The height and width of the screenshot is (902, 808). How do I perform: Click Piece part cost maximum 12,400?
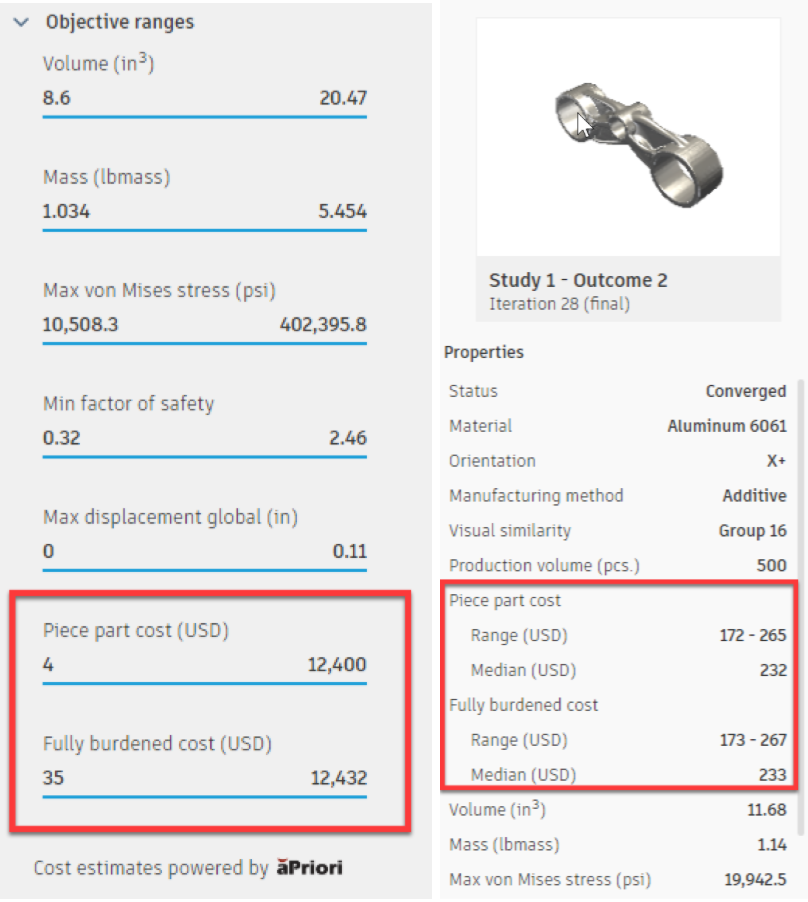tap(339, 665)
